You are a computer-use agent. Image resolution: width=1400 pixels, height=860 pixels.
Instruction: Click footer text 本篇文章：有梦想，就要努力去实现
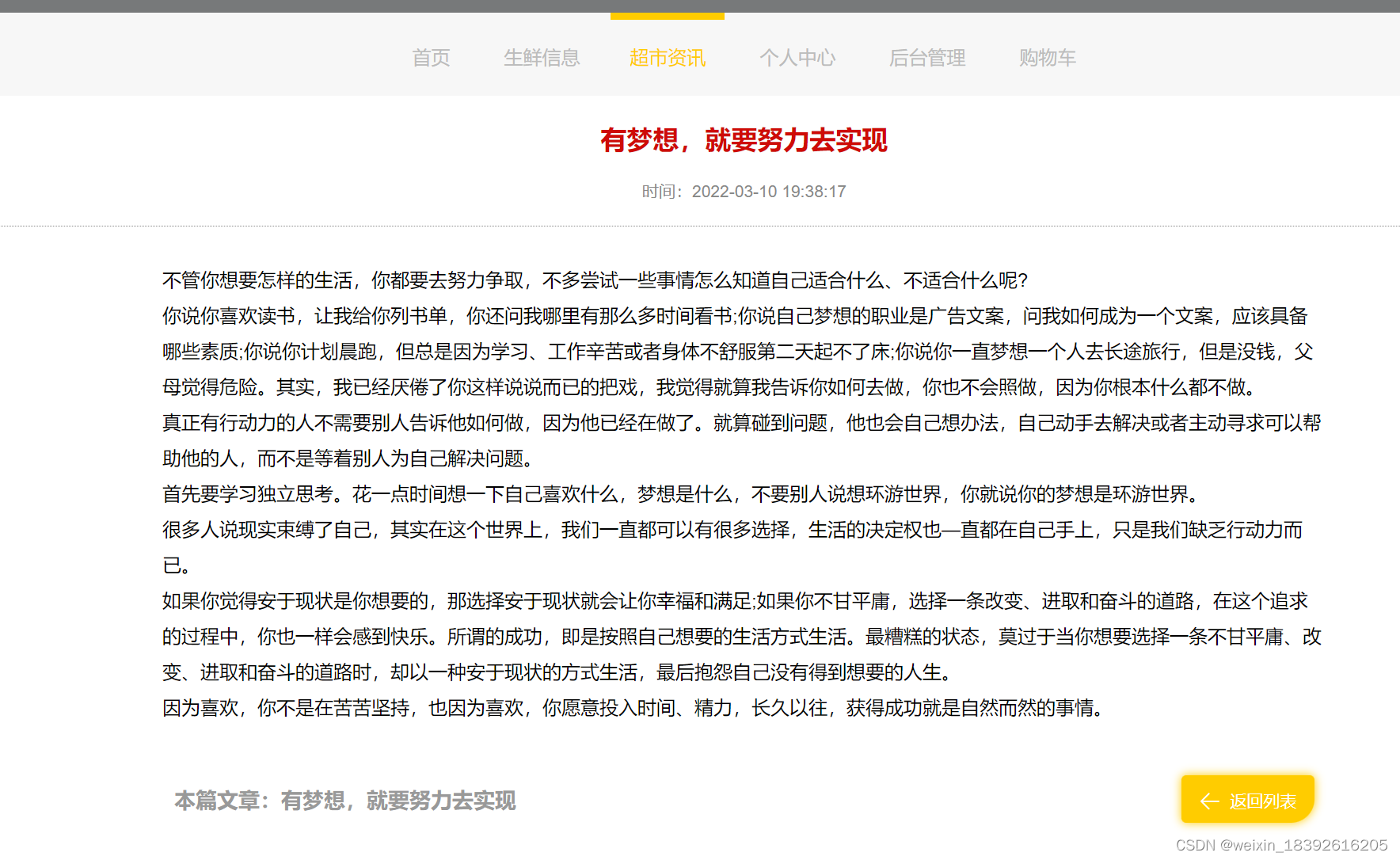tap(345, 801)
